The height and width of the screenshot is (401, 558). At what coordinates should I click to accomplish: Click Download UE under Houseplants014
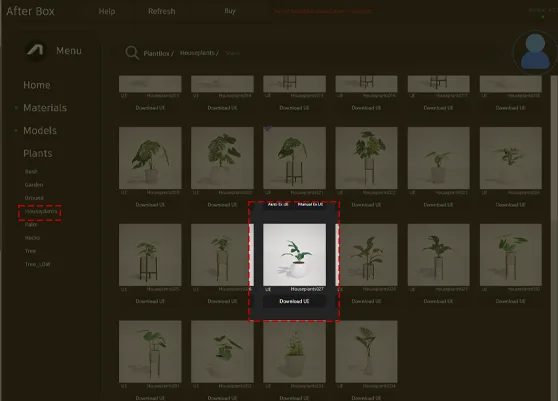(222, 108)
